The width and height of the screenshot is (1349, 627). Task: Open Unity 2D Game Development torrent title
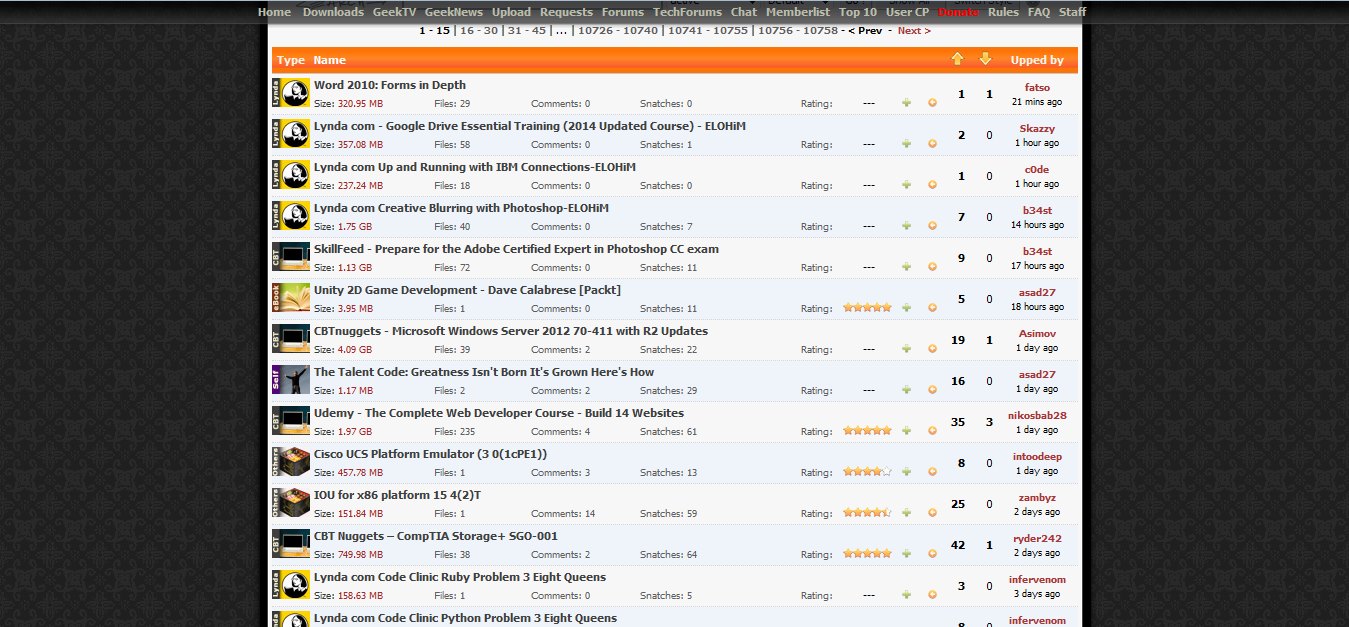[x=467, y=290]
